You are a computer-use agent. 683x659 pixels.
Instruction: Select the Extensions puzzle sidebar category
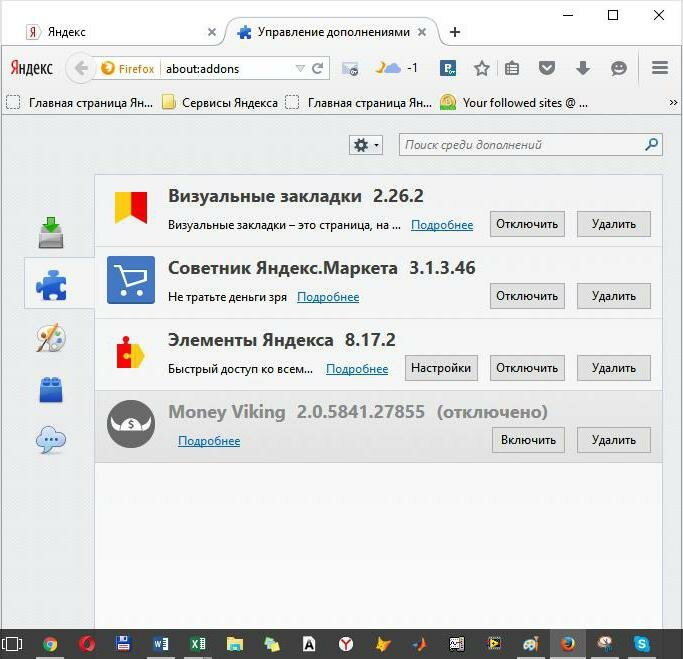[x=51, y=285]
